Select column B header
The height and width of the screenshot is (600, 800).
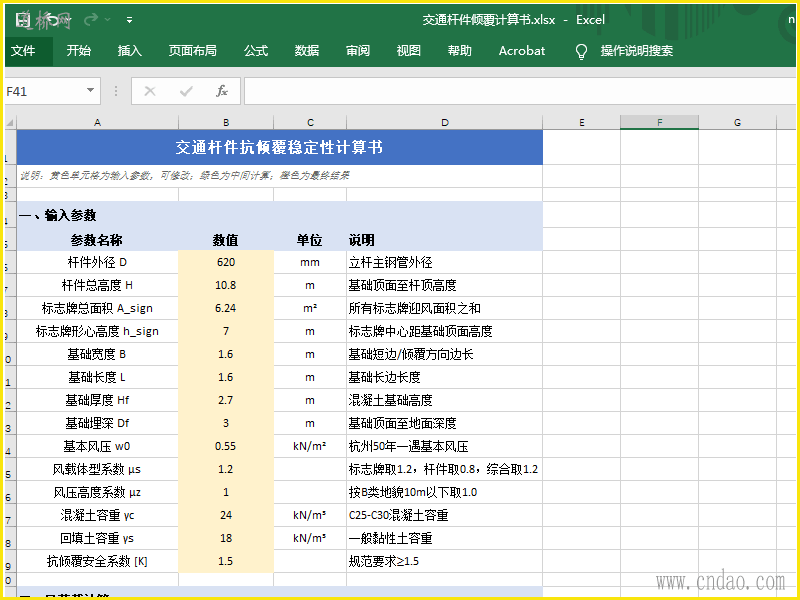(x=226, y=122)
